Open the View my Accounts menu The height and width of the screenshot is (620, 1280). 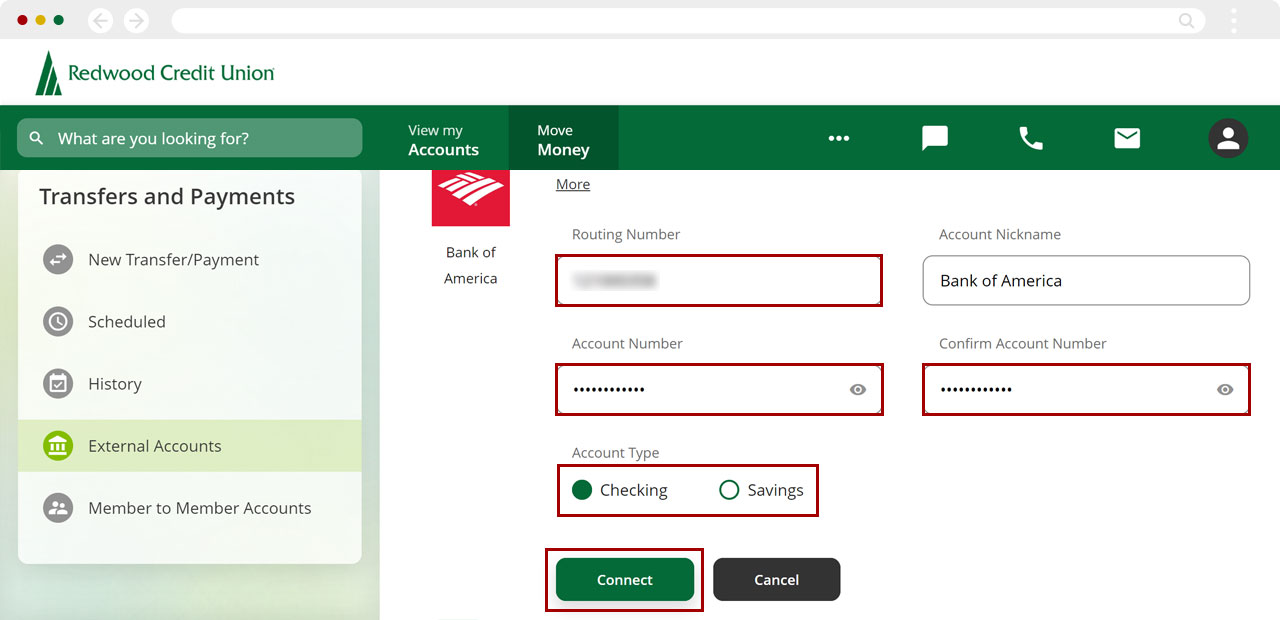pos(443,140)
